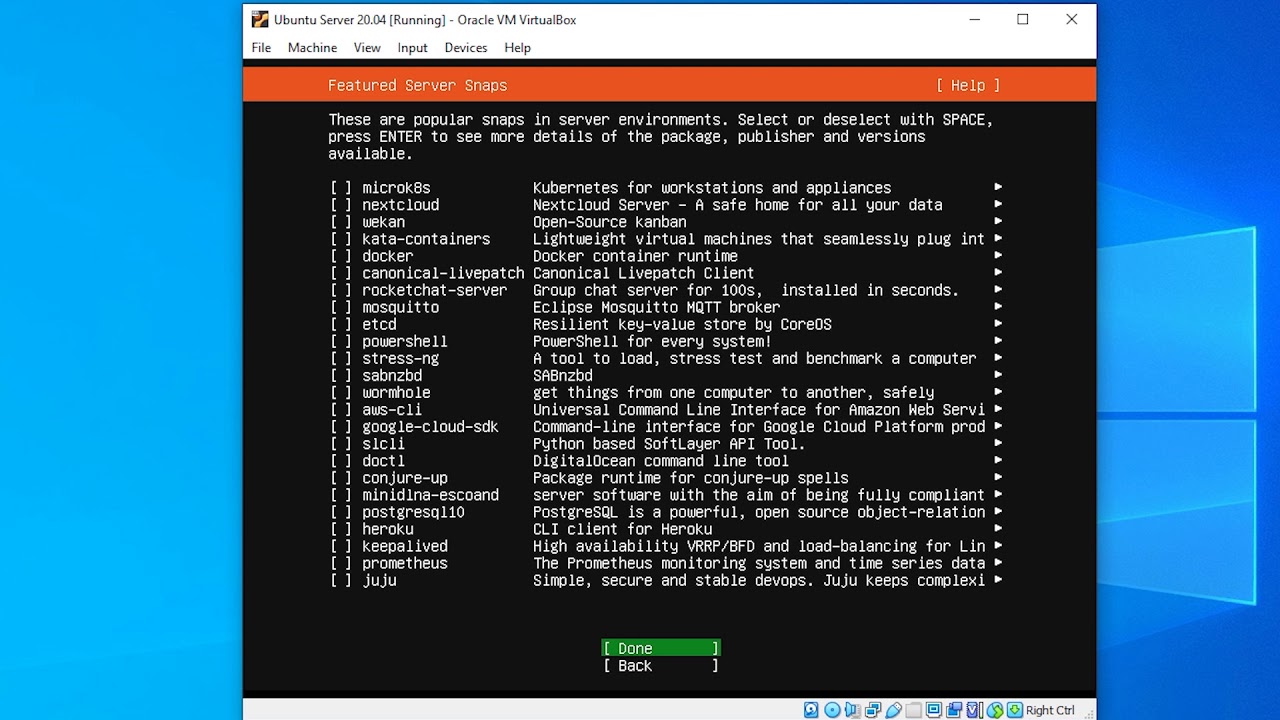1280x720 pixels.
Task: Click the shared folders status icon
Action: 913,710
